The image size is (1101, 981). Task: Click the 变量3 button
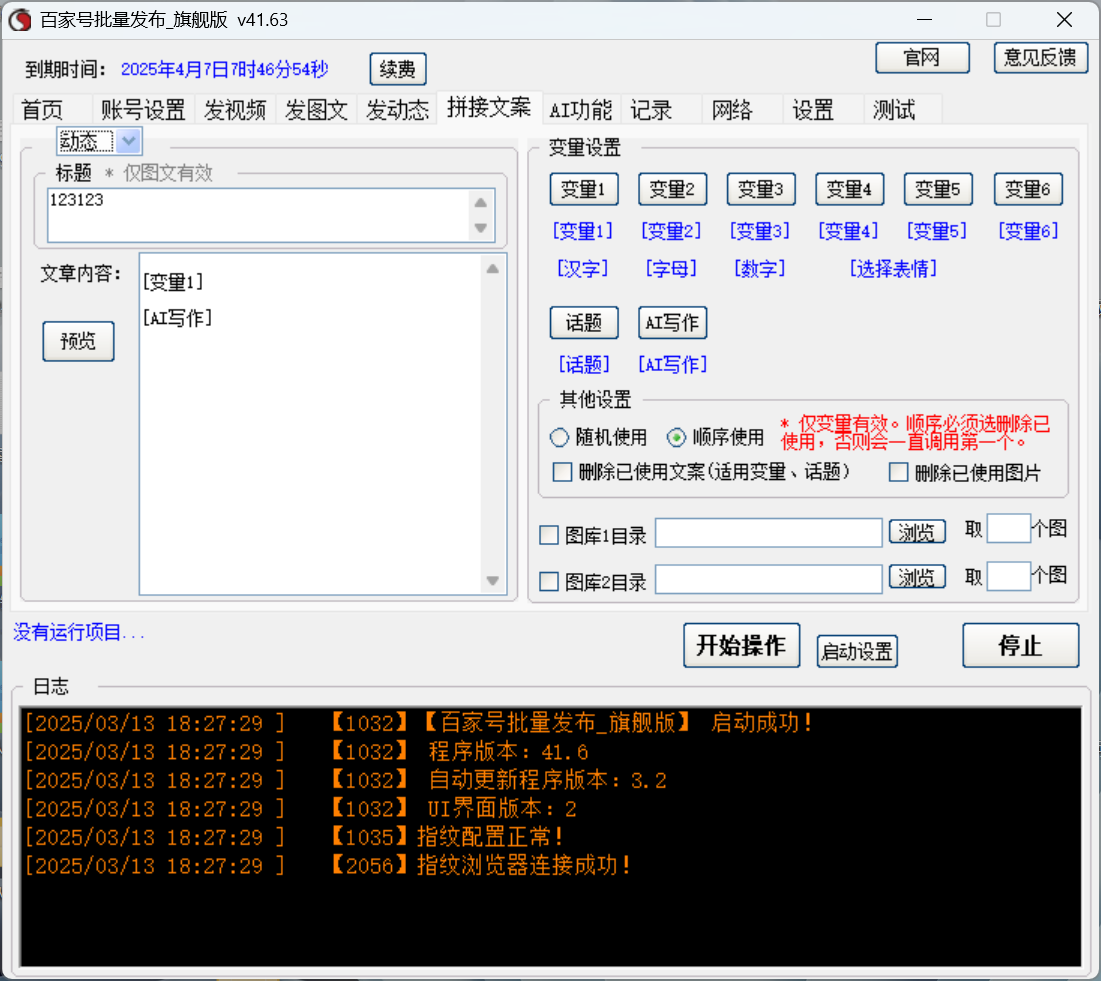coord(761,189)
